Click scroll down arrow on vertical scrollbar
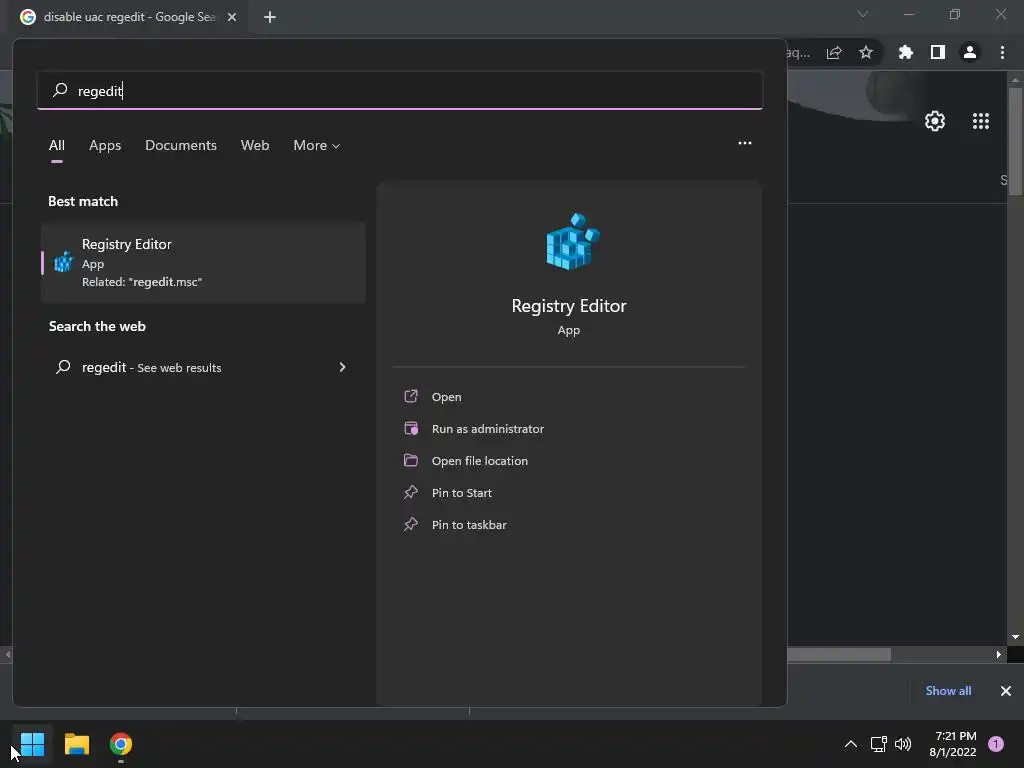 pyautogui.click(x=1015, y=637)
